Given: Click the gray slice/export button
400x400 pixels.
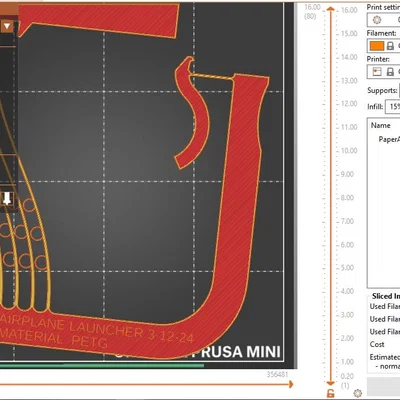Looking at the screenshot, I should click(x=383, y=386).
